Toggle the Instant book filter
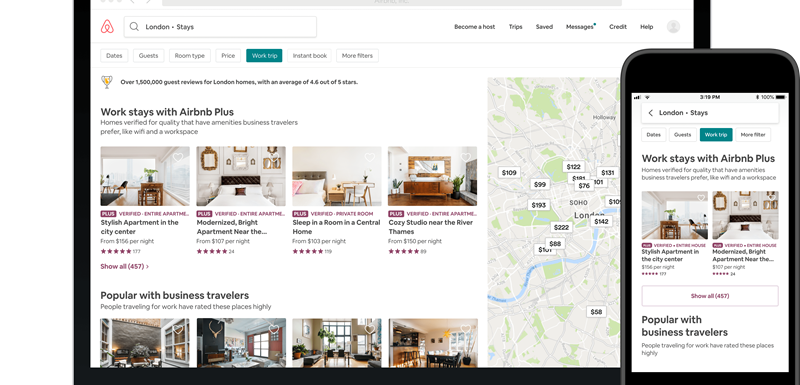The width and height of the screenshot is (800, 385). [x=310, y=56]
